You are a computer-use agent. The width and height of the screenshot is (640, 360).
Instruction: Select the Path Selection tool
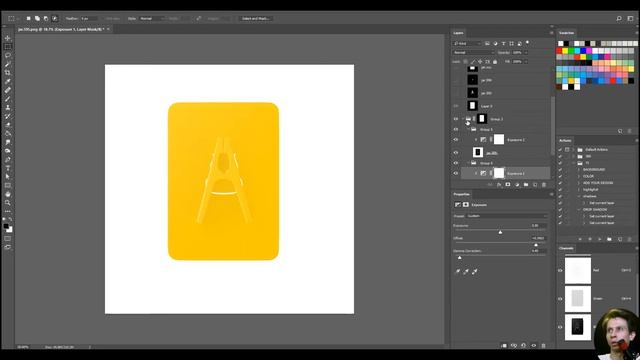(x=7, y=177)
